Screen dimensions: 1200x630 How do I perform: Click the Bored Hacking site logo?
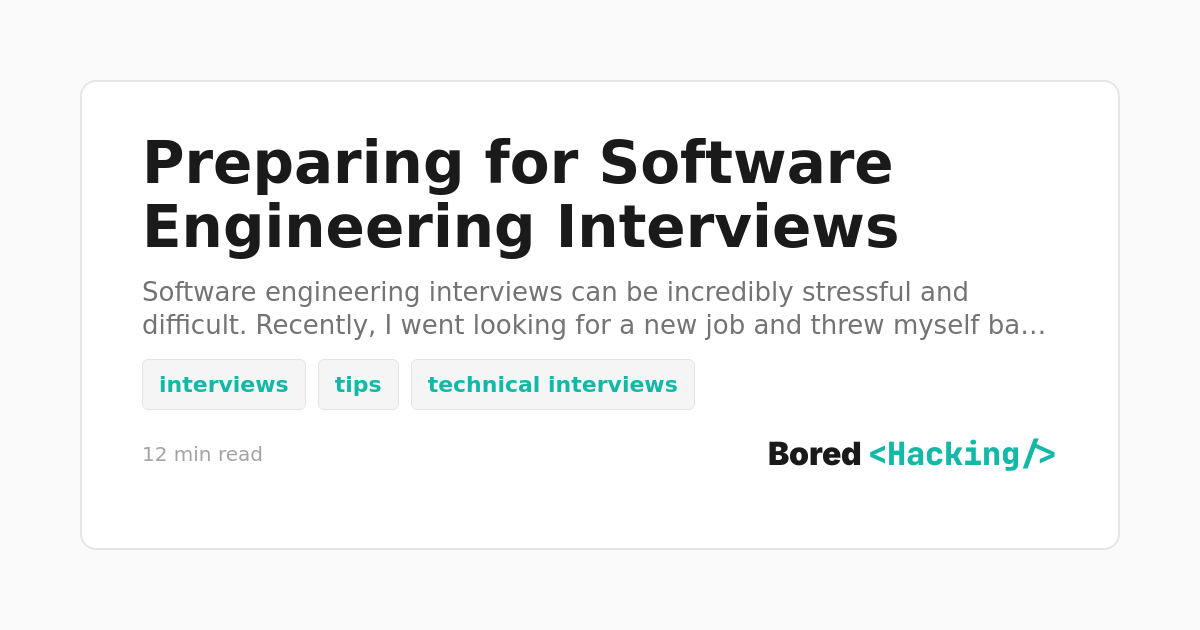(911, 455)
